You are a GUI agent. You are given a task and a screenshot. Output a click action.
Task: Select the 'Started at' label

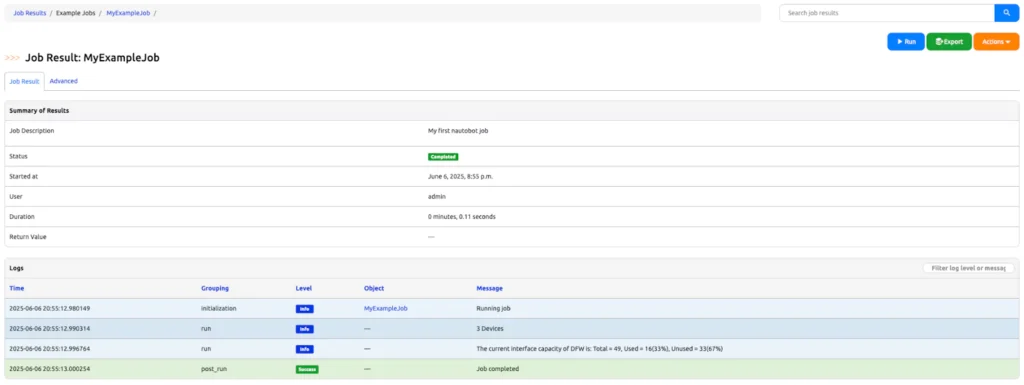(x=24, y=176)
